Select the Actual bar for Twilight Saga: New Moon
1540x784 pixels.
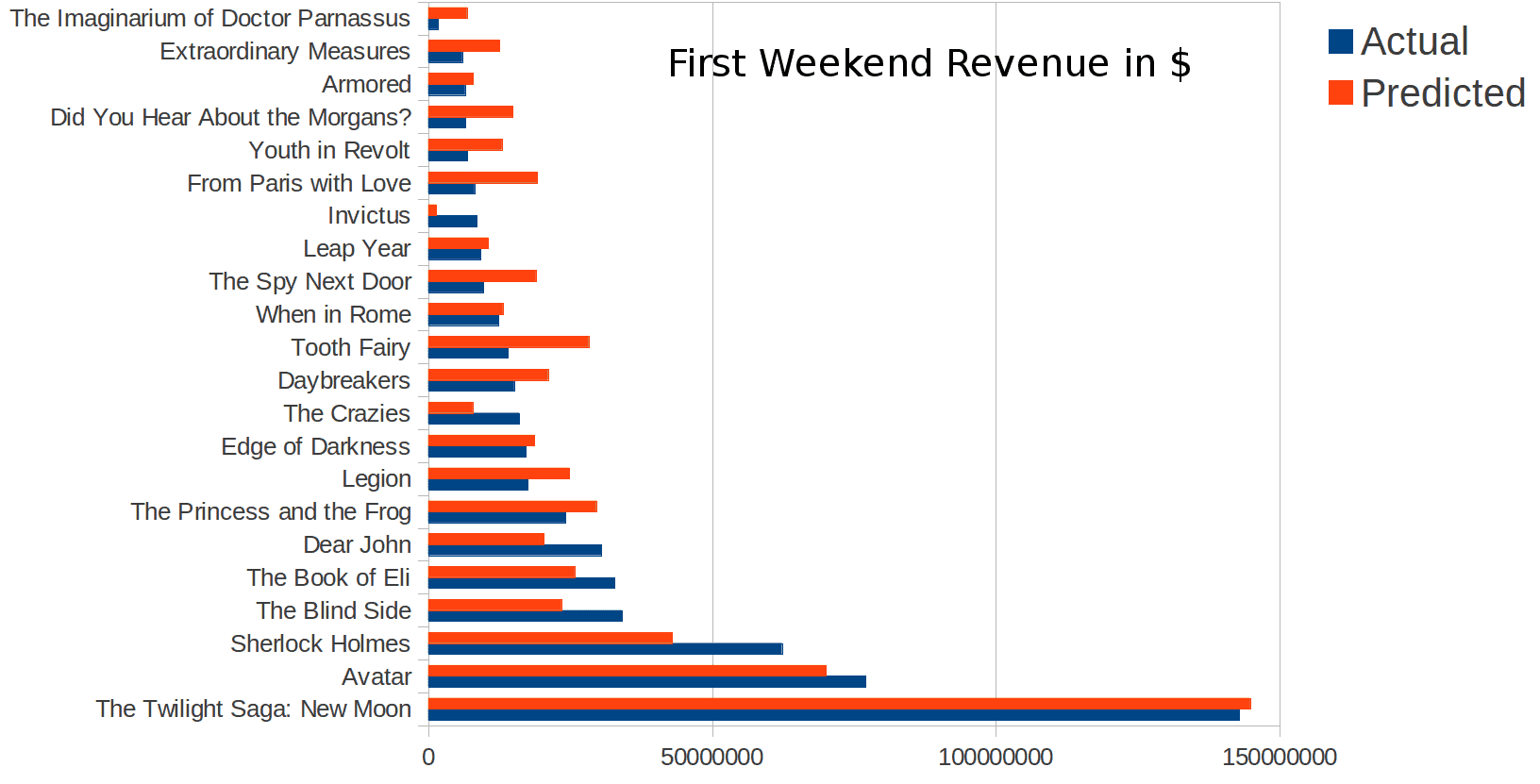[x=834, y=715]
